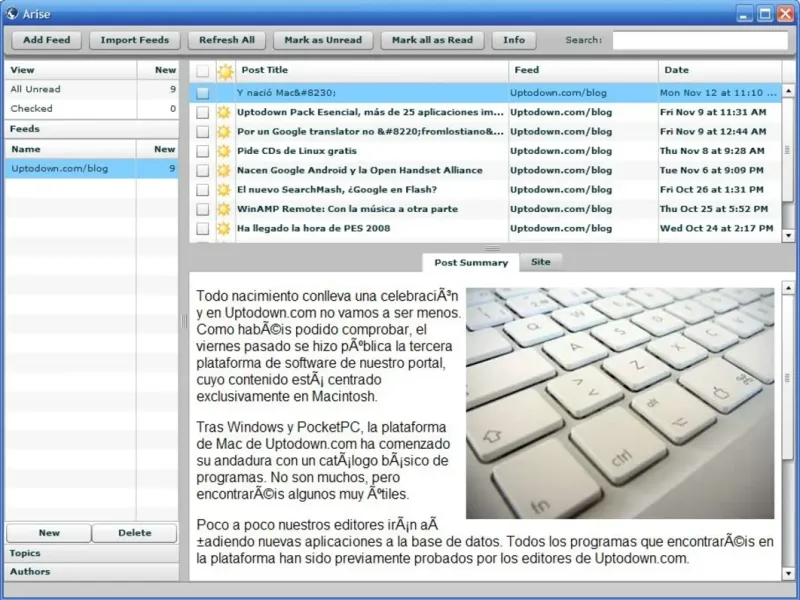Click unread sun icon for Nacen Google Android
Viewport: 800px width, 600px height.
point(224,170)
